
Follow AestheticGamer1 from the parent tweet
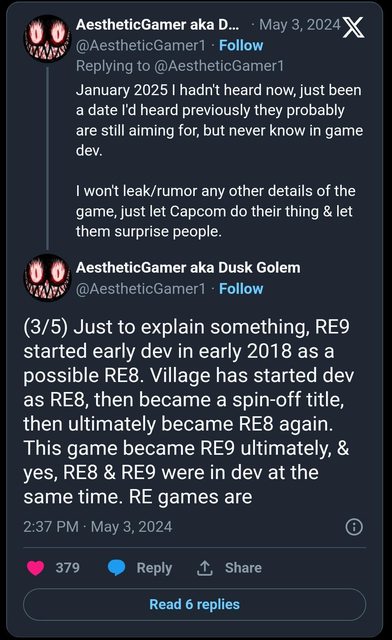[241, 45]
